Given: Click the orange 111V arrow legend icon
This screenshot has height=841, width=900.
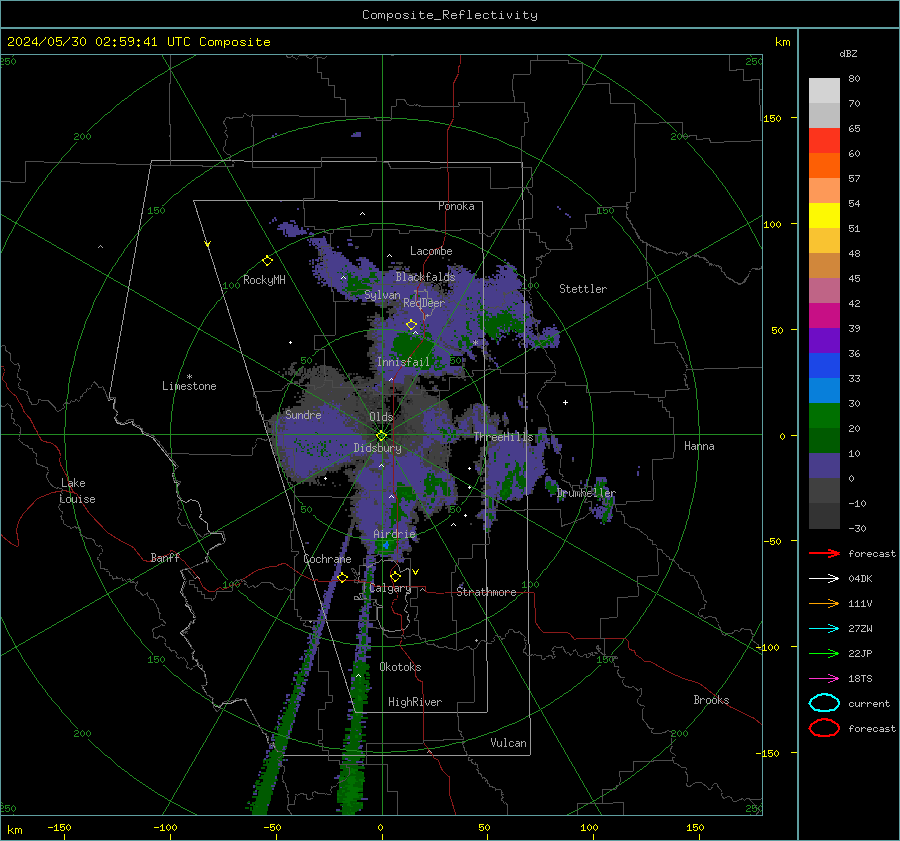Looking at the screenshot, I should (x=824, y=603).
